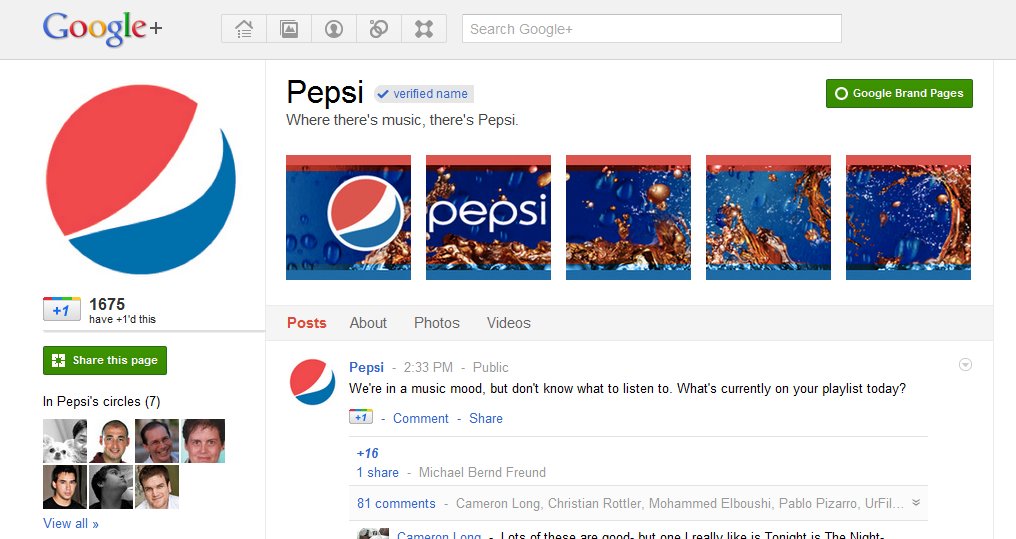Click the Share this page button
The height and width of the screenshot is (539, 1016).
(105, 360)
